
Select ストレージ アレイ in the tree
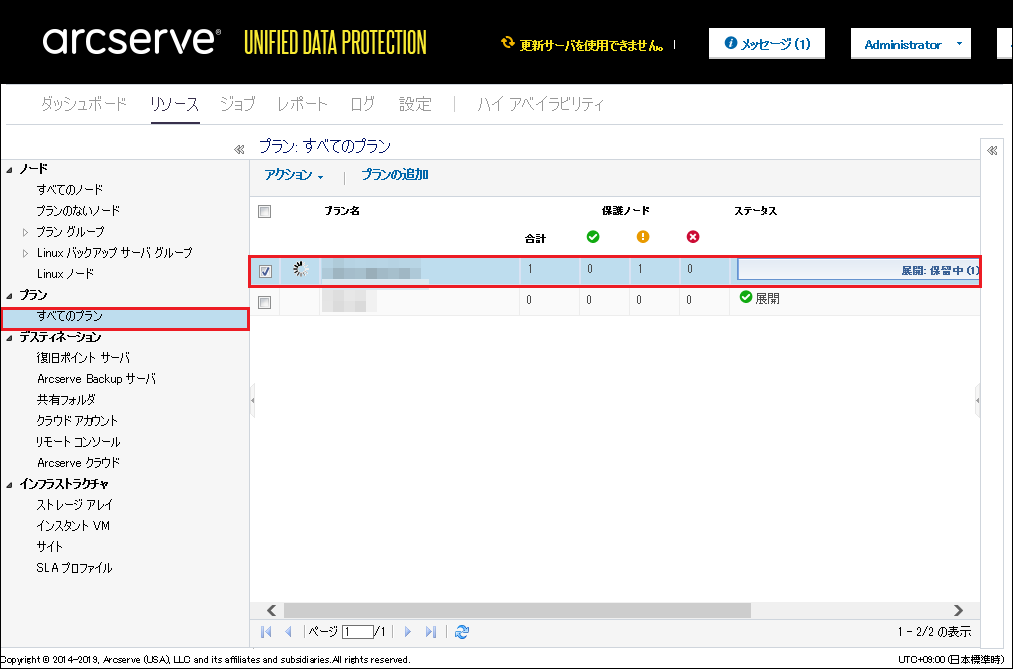74,505
